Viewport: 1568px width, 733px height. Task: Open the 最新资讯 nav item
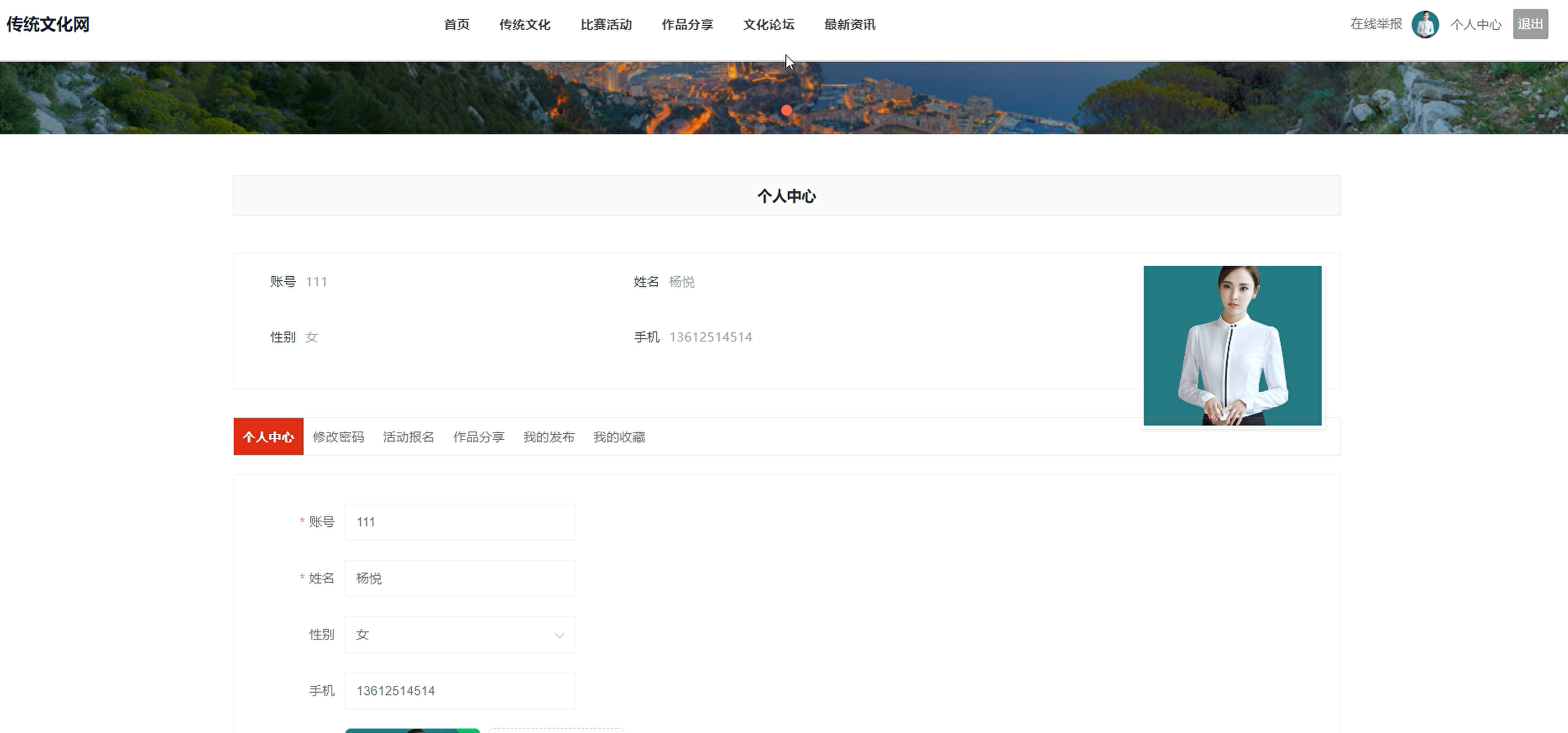[850, 24]
